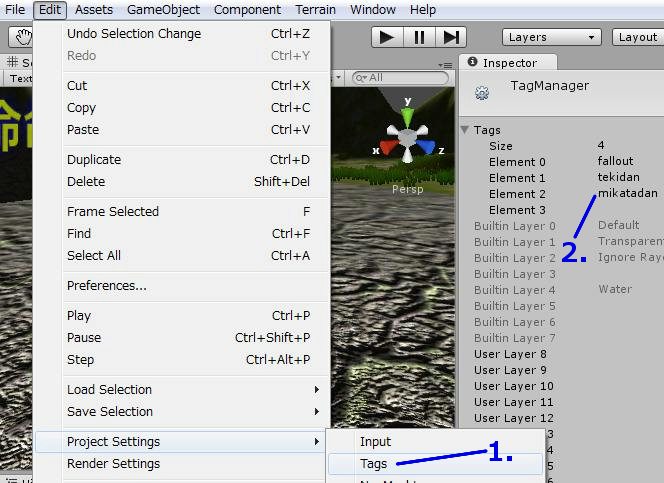664x483 pixels.
Task: Choose Duplicate from Edit menu
Action: click(183, 160)
